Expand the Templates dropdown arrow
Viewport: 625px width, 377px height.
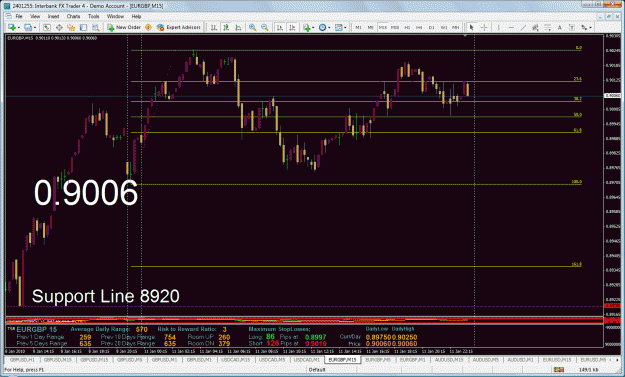coord(345,27)
